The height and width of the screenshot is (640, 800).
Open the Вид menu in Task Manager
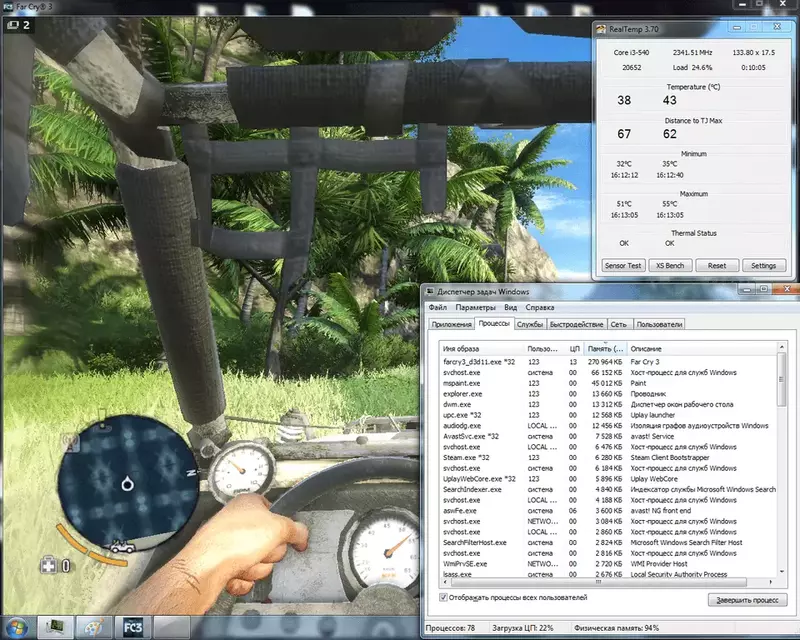(511, 307)
